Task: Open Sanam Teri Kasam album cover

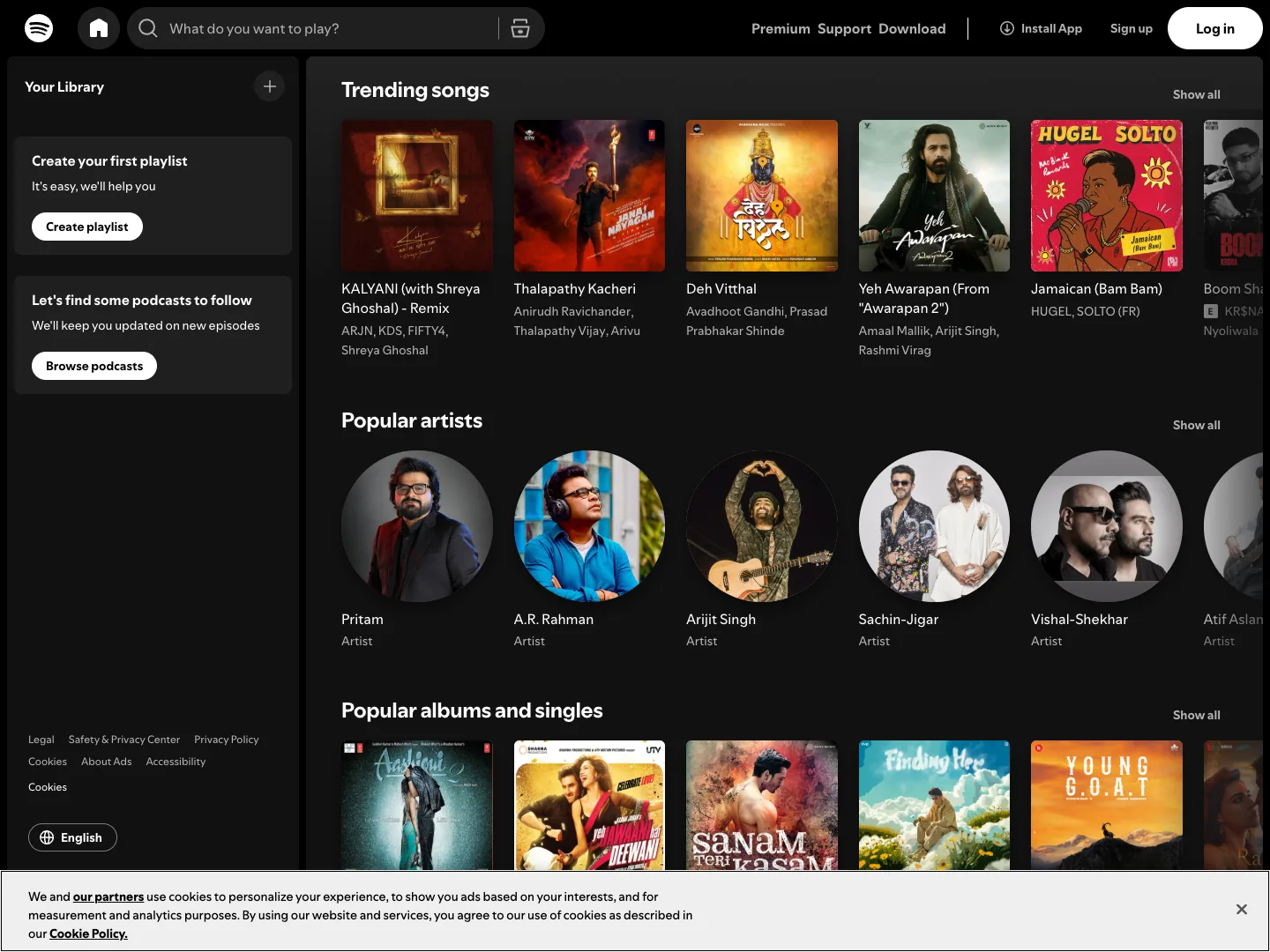Action: (762, 806)
